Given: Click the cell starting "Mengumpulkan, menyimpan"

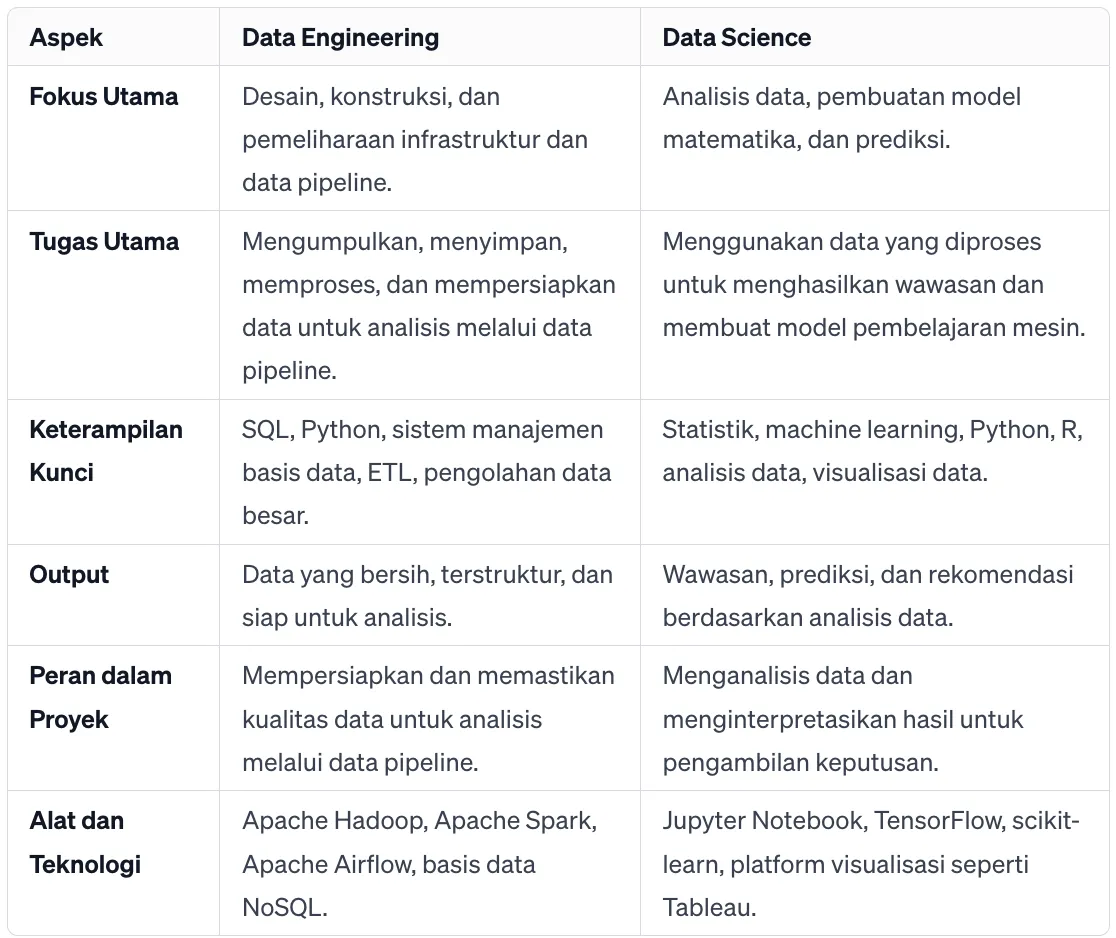Looking at the screenshot, I should pos(429,306).
